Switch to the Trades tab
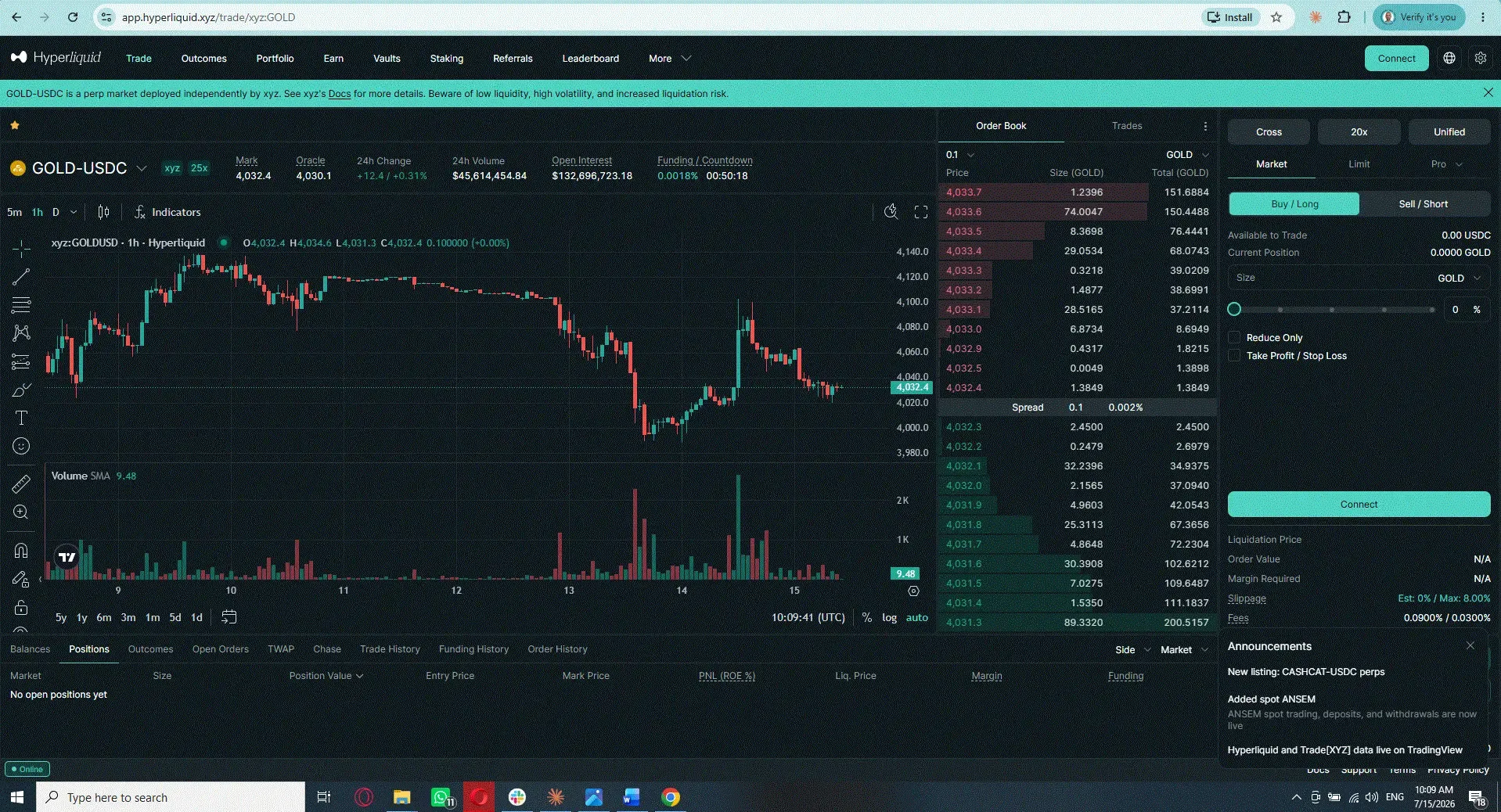The width and height of the screenshot is (1501, 812). tap(1127, 126)
